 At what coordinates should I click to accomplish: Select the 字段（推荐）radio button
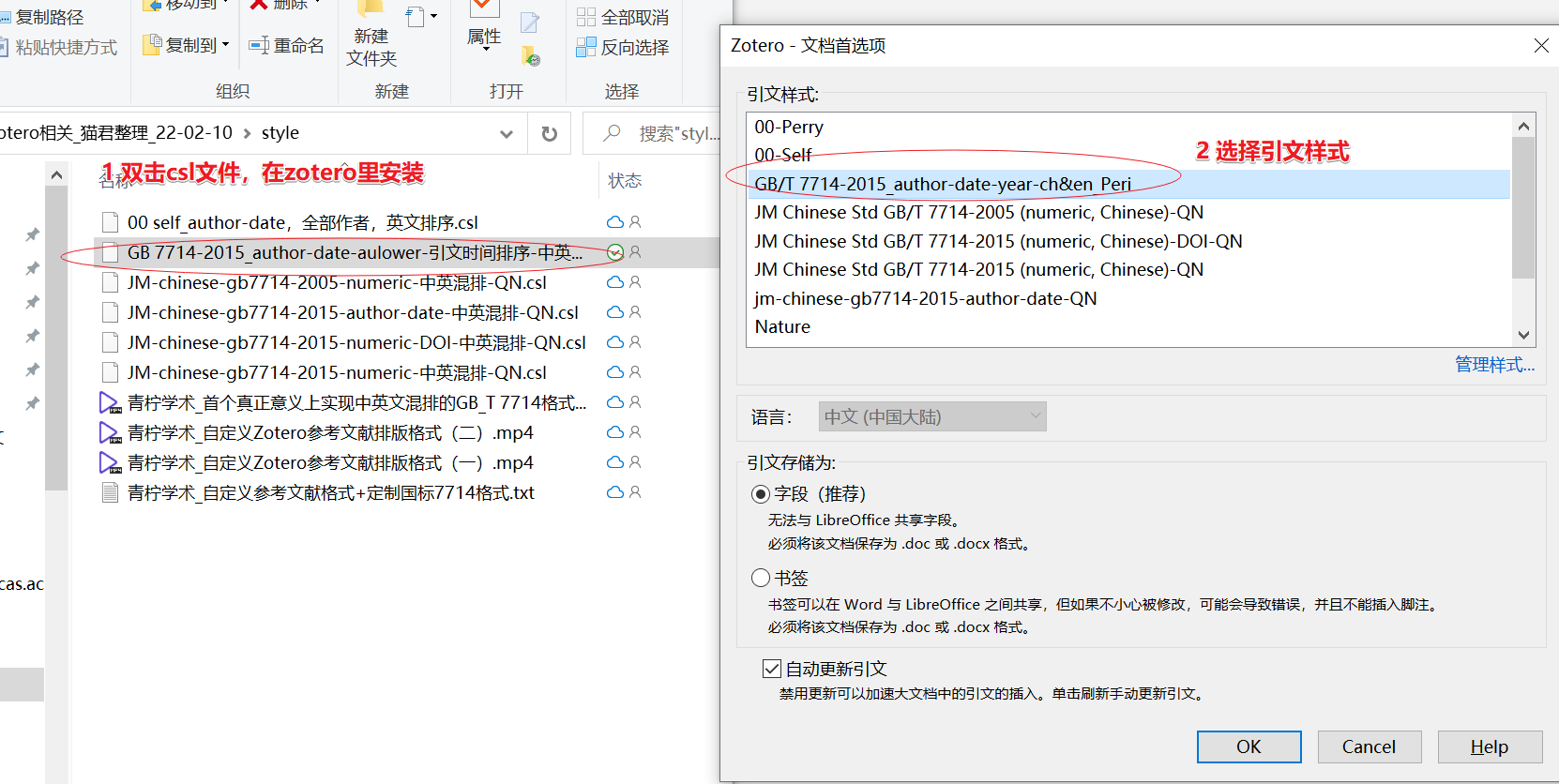[761, 494]
